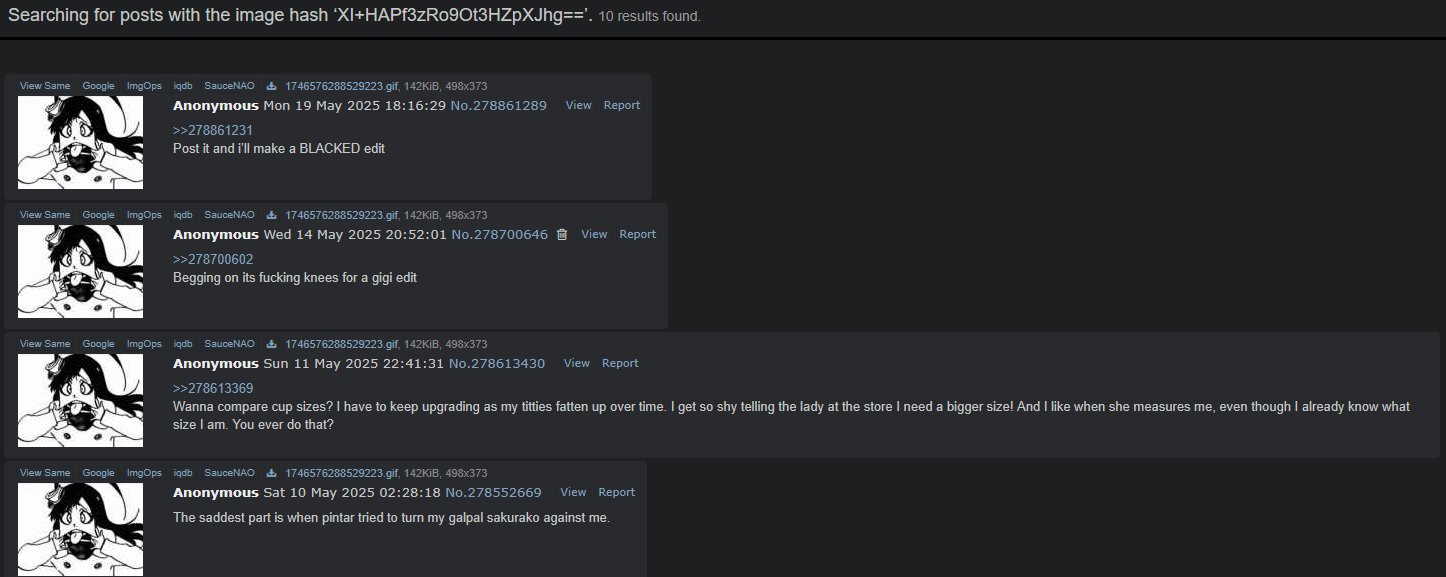
Task: Jump to the quoted post >>278613369
Action: [x=213, y=388]
